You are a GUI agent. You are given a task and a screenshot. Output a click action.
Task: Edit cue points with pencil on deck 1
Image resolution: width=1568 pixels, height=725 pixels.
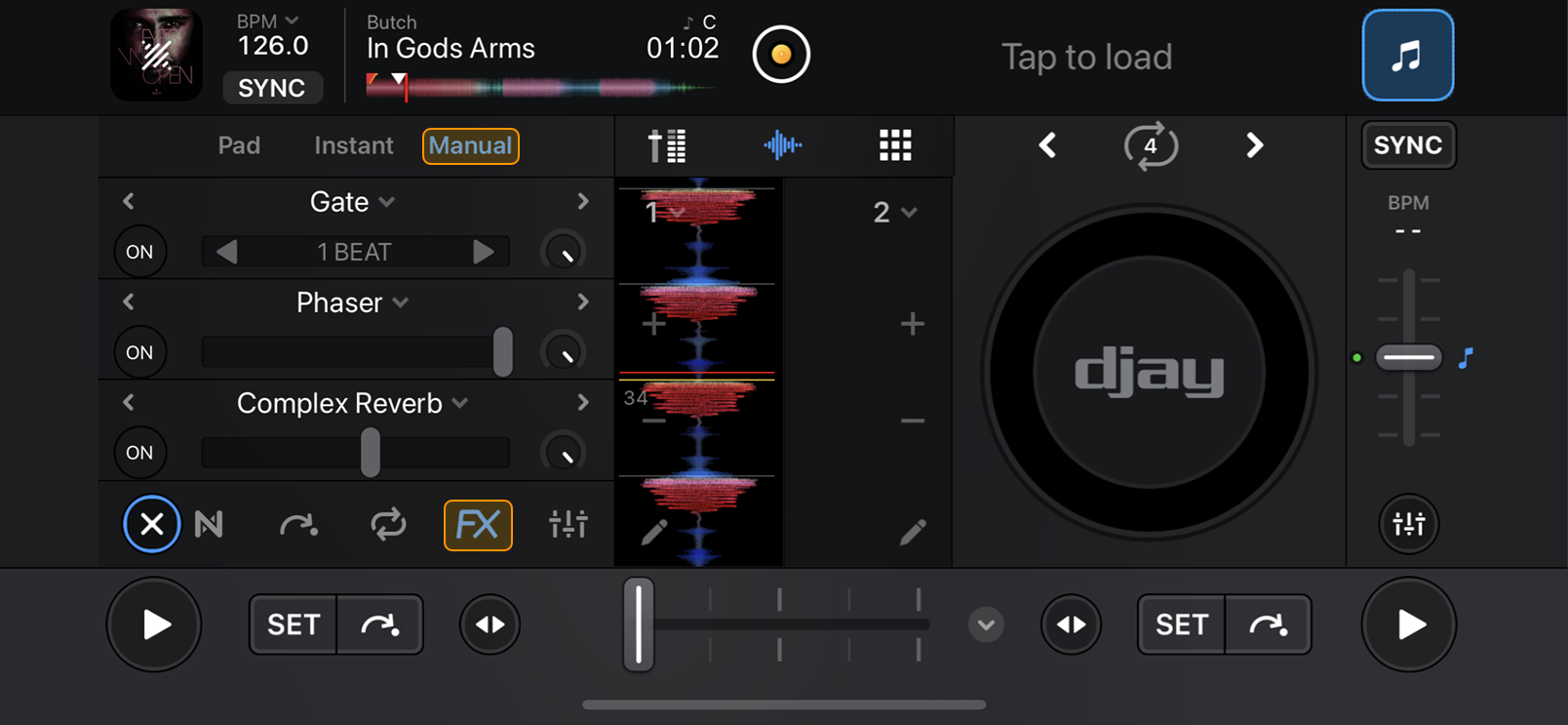654,532
